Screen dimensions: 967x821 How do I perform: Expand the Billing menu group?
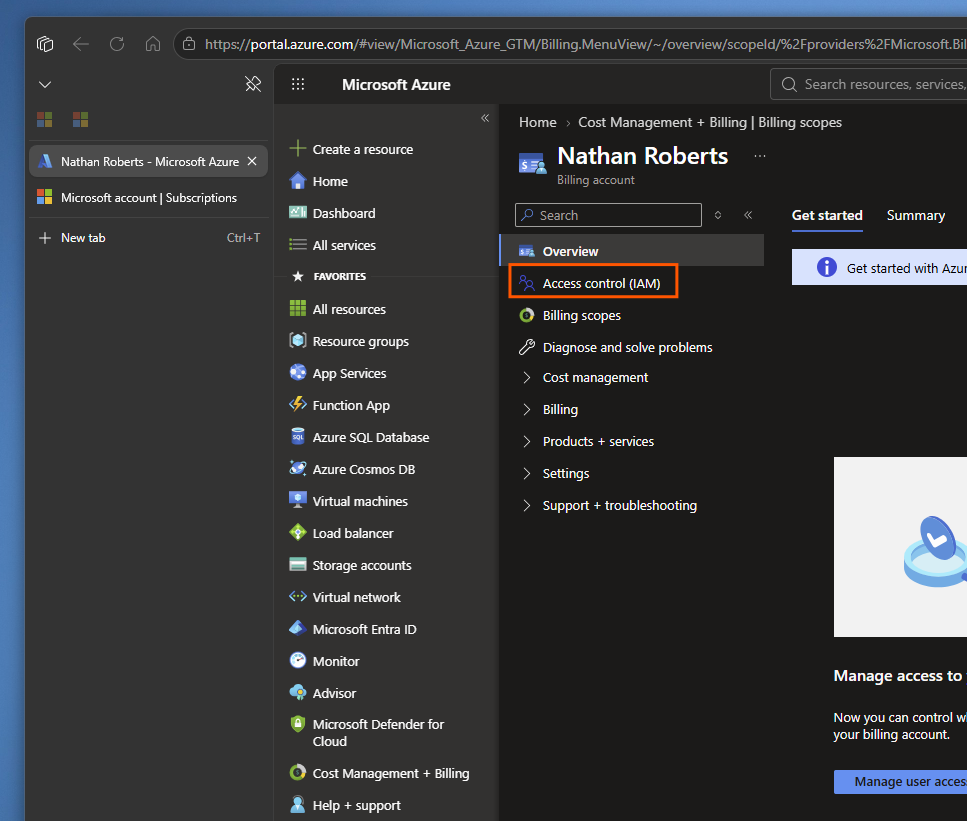tap(527, 410)
